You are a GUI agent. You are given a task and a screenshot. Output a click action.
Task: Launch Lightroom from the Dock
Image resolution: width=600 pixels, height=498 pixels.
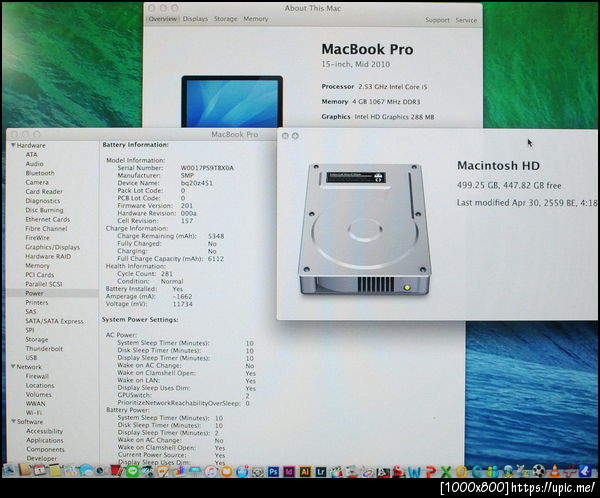coord(321,472)
